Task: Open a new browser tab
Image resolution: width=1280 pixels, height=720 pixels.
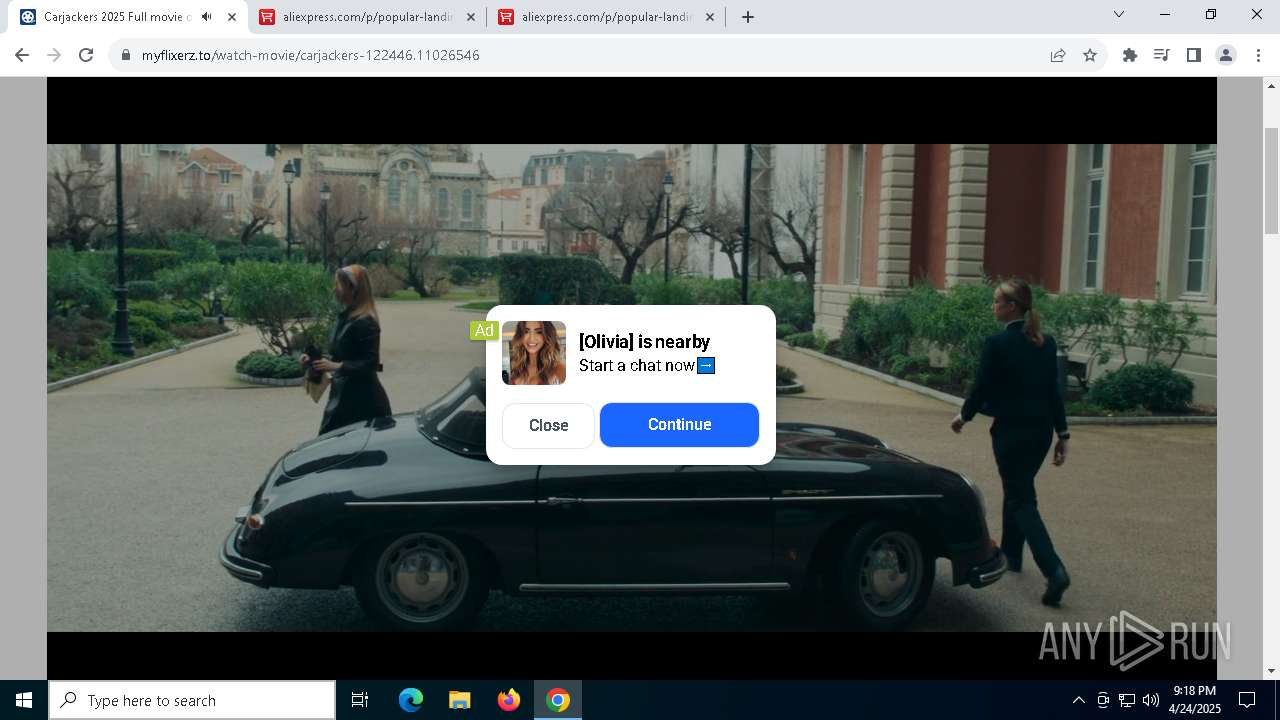Action: pyautogui.click(x=748, y=17)
